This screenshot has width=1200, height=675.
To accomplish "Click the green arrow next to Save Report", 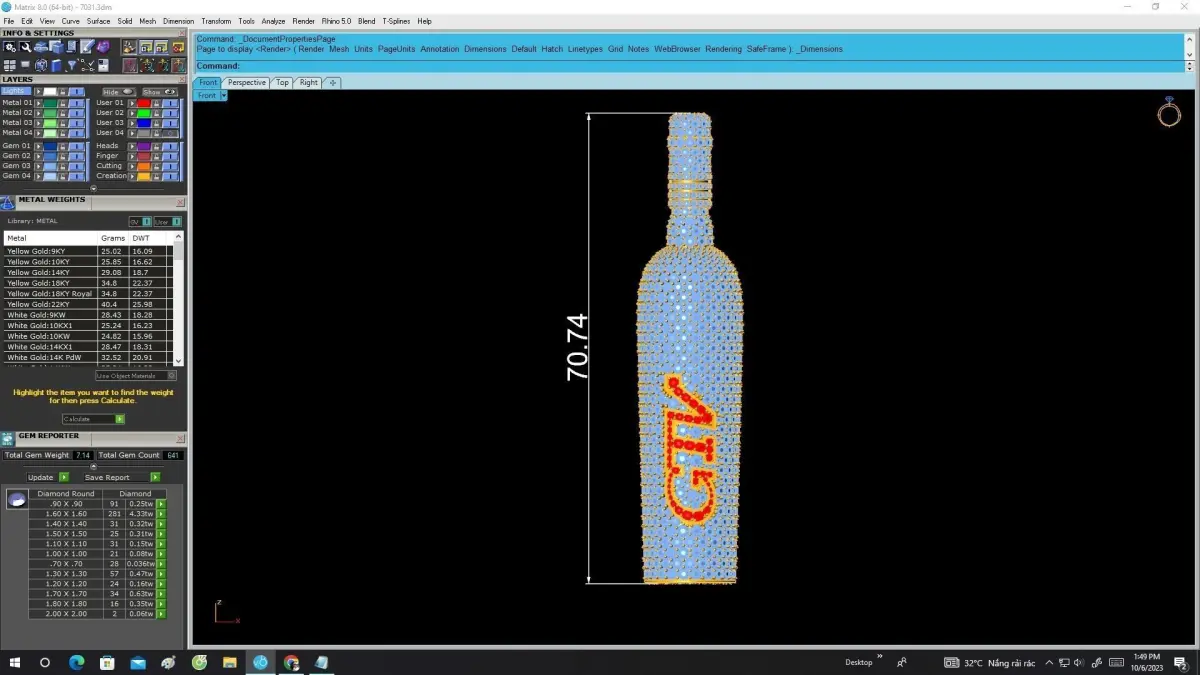I will pos(155,477).
